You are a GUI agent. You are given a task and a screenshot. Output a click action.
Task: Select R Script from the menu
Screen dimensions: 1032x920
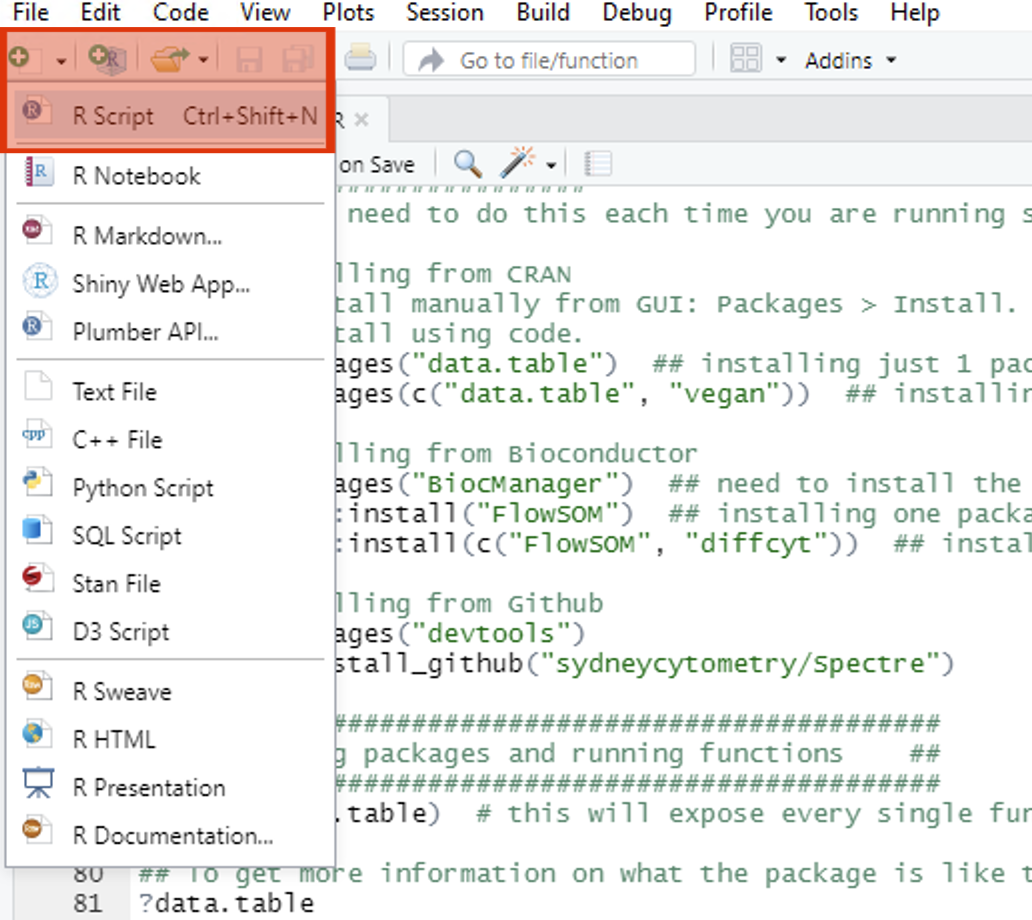click(113, 116)
